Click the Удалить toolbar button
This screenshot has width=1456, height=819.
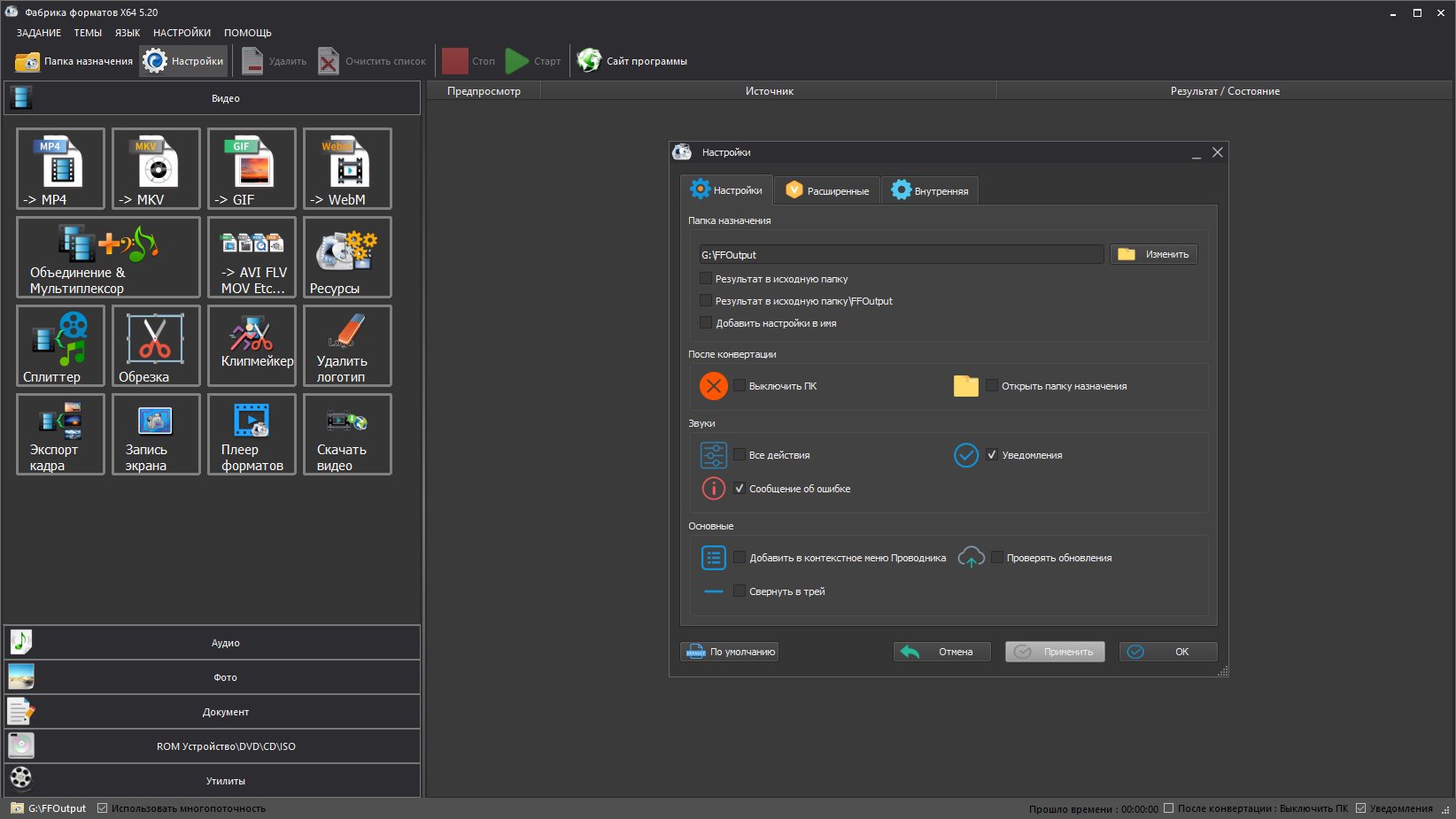click(x=275, y=61)
